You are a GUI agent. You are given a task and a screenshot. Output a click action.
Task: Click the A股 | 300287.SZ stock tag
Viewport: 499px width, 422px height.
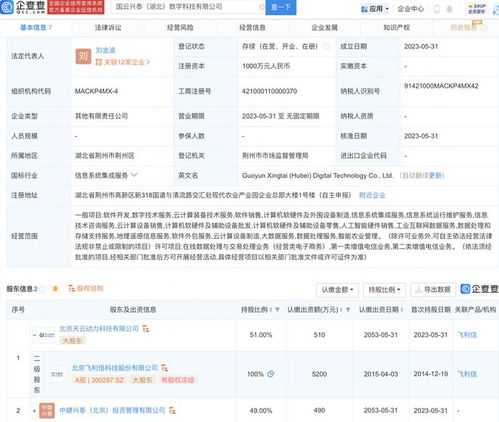click(x=99, y=380)
